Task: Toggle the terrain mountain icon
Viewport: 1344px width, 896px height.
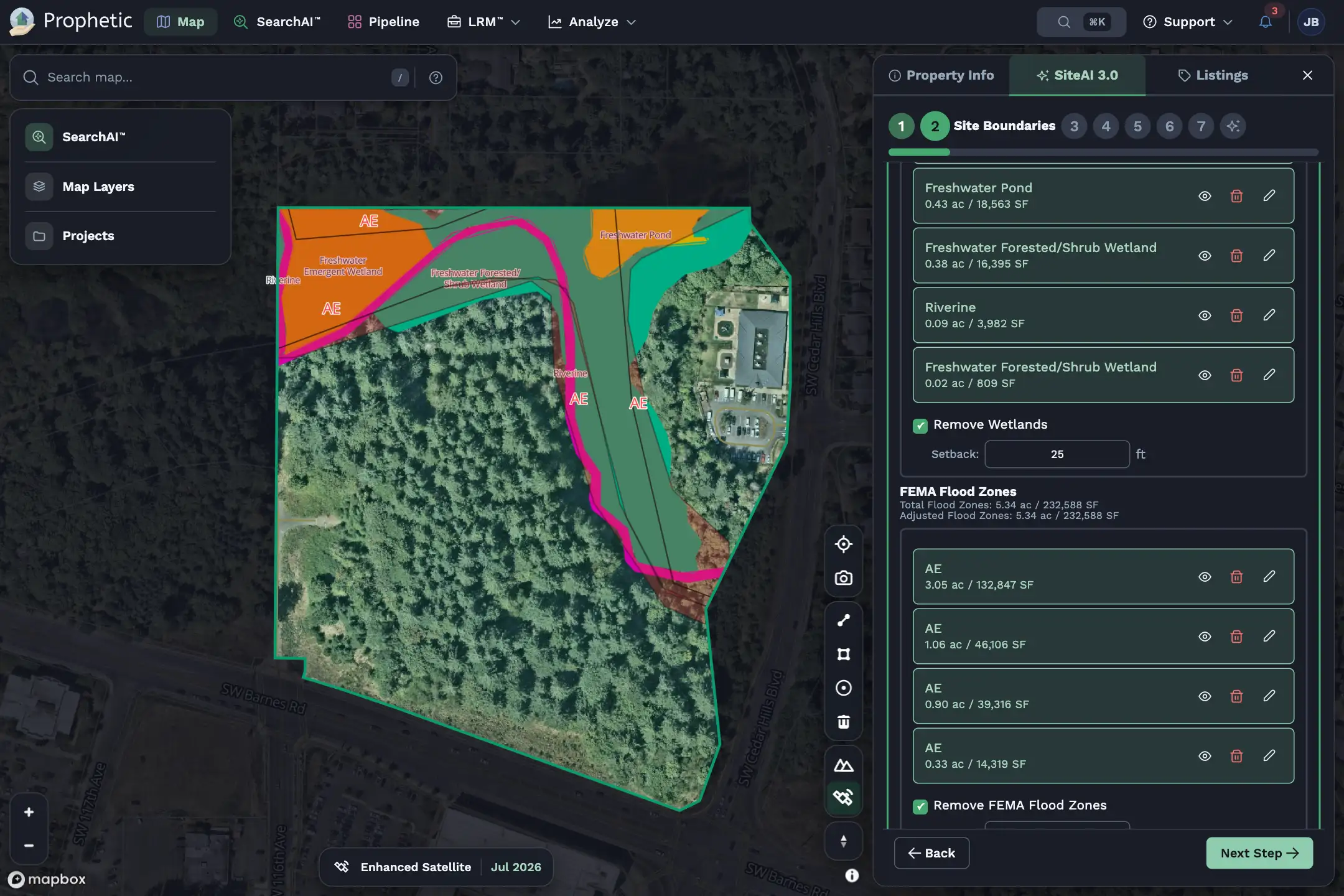Action: pyautogui.click(x=843, y=765)
